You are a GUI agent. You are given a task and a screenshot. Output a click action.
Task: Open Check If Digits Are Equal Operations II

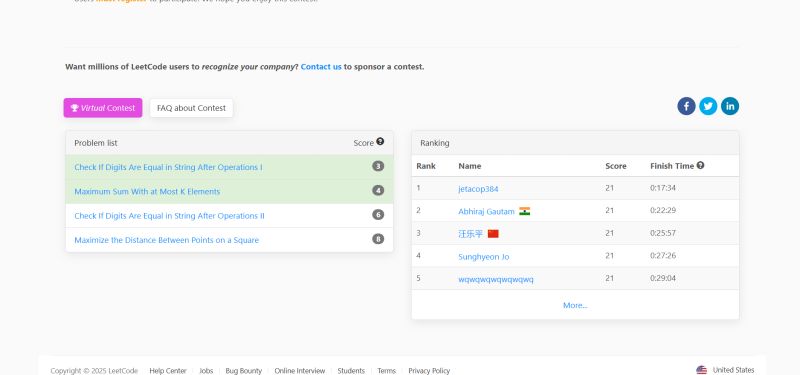[x=169, y=216]
